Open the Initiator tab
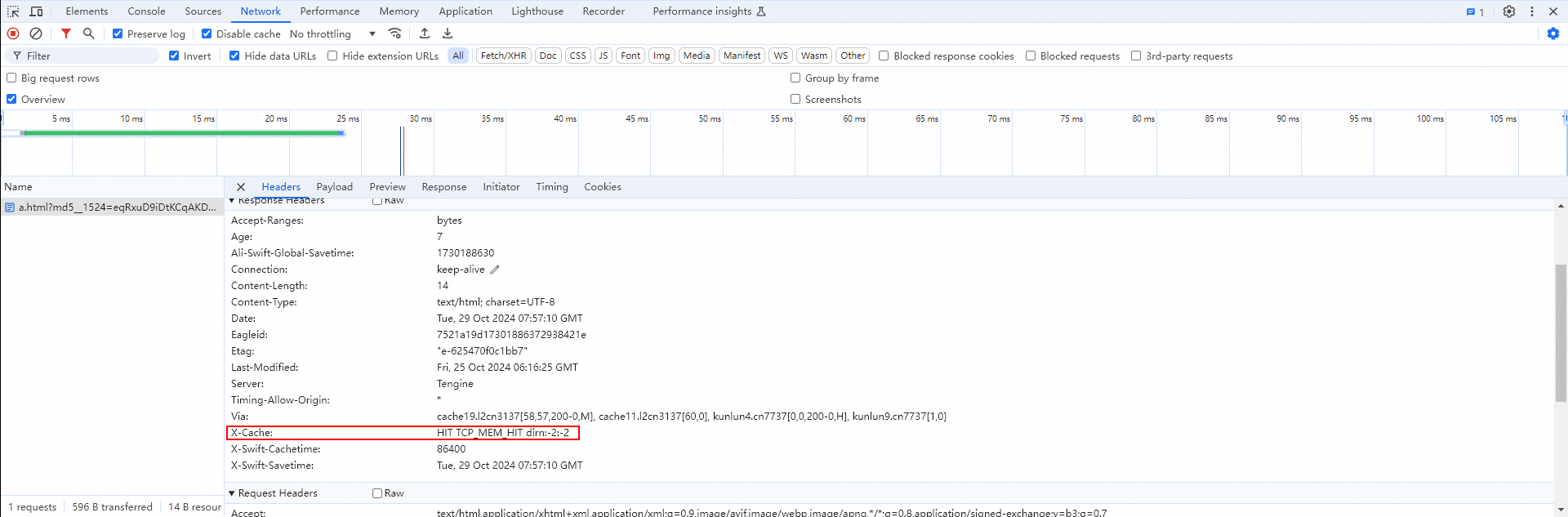This screenshot has width=1568, height=517. tap(501, 187)
